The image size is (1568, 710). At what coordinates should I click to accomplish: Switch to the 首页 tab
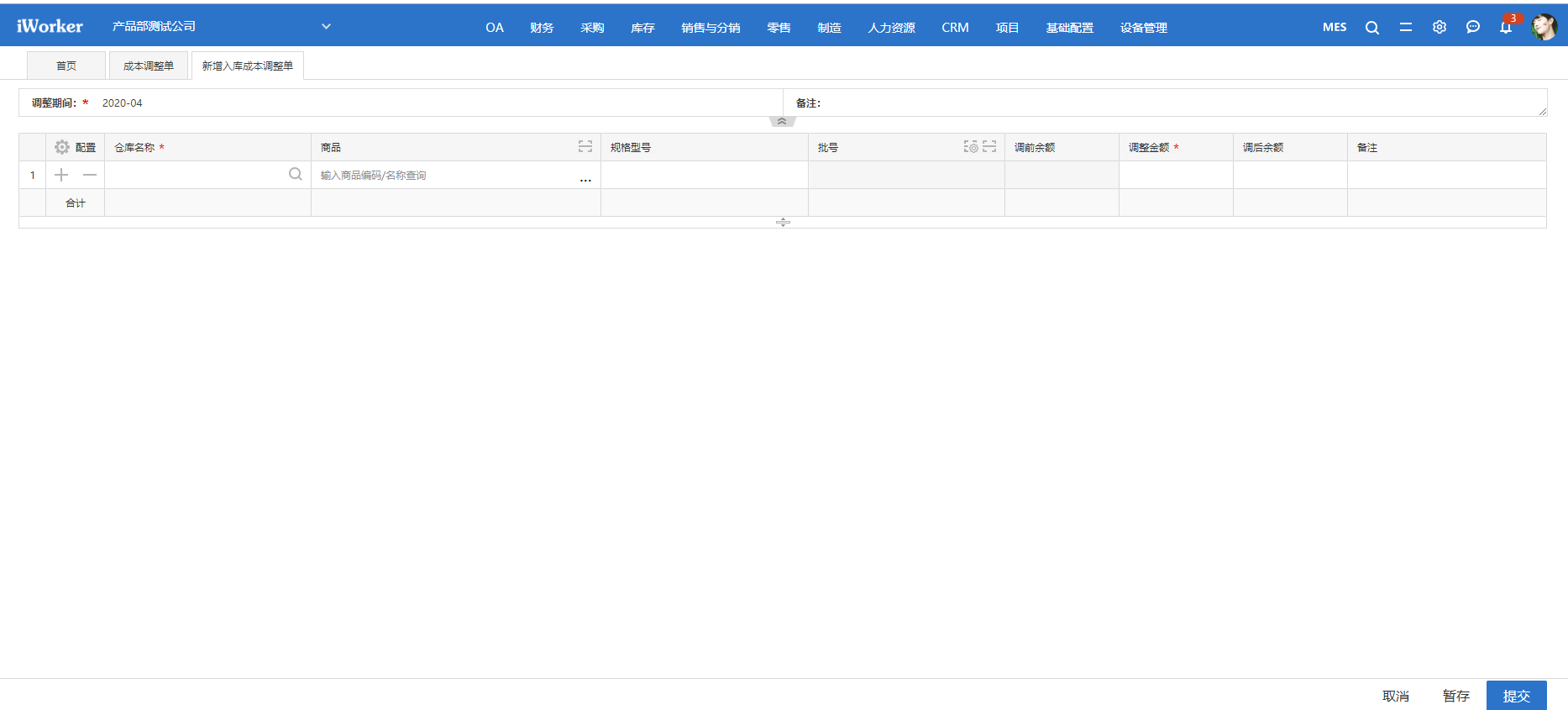[x=66, y=66]
